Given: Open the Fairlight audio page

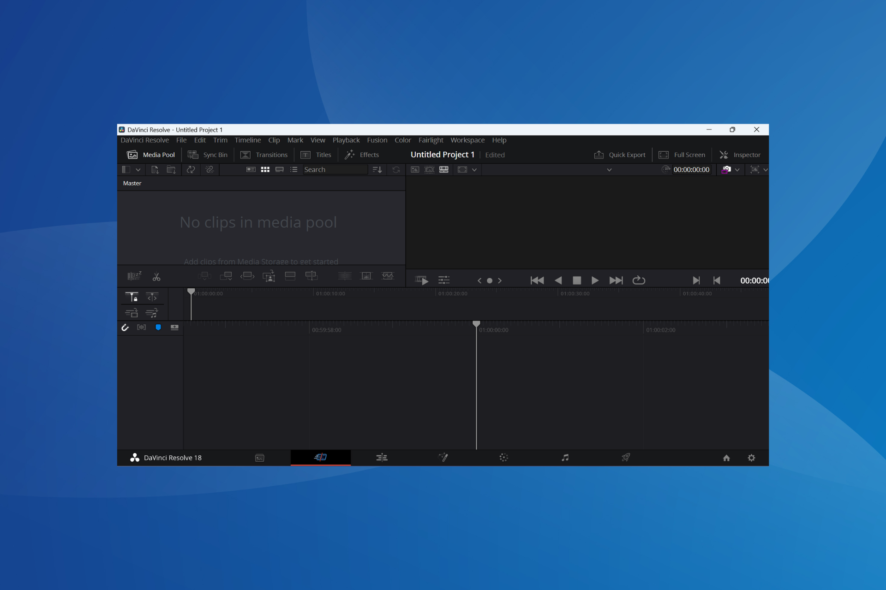Looking at the screenshot, I should (x=564, y=457).
